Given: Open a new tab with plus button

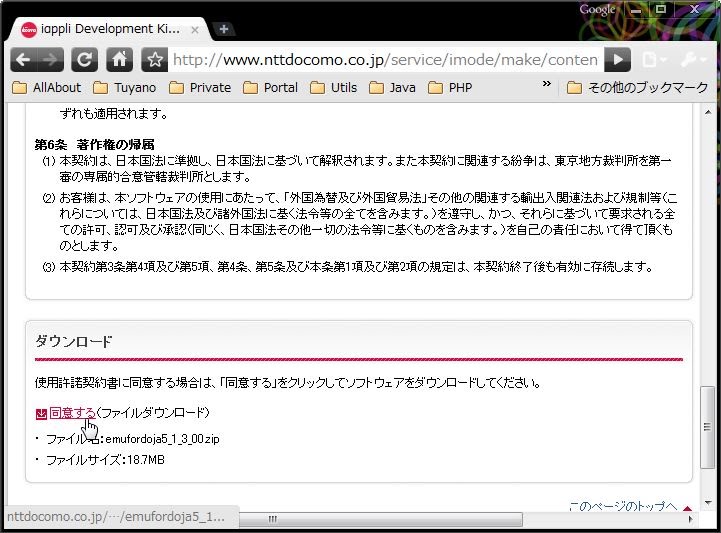Looking at the screenshot, I should click(x=225, y=29).
